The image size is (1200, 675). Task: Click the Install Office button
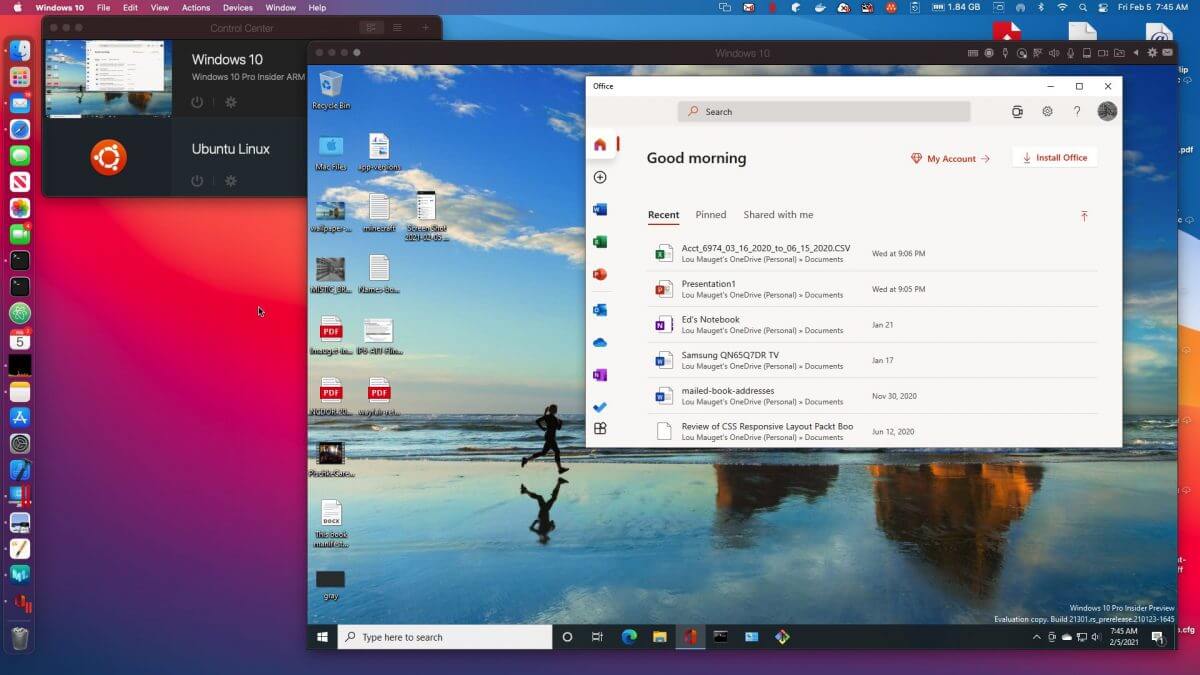1055,158
